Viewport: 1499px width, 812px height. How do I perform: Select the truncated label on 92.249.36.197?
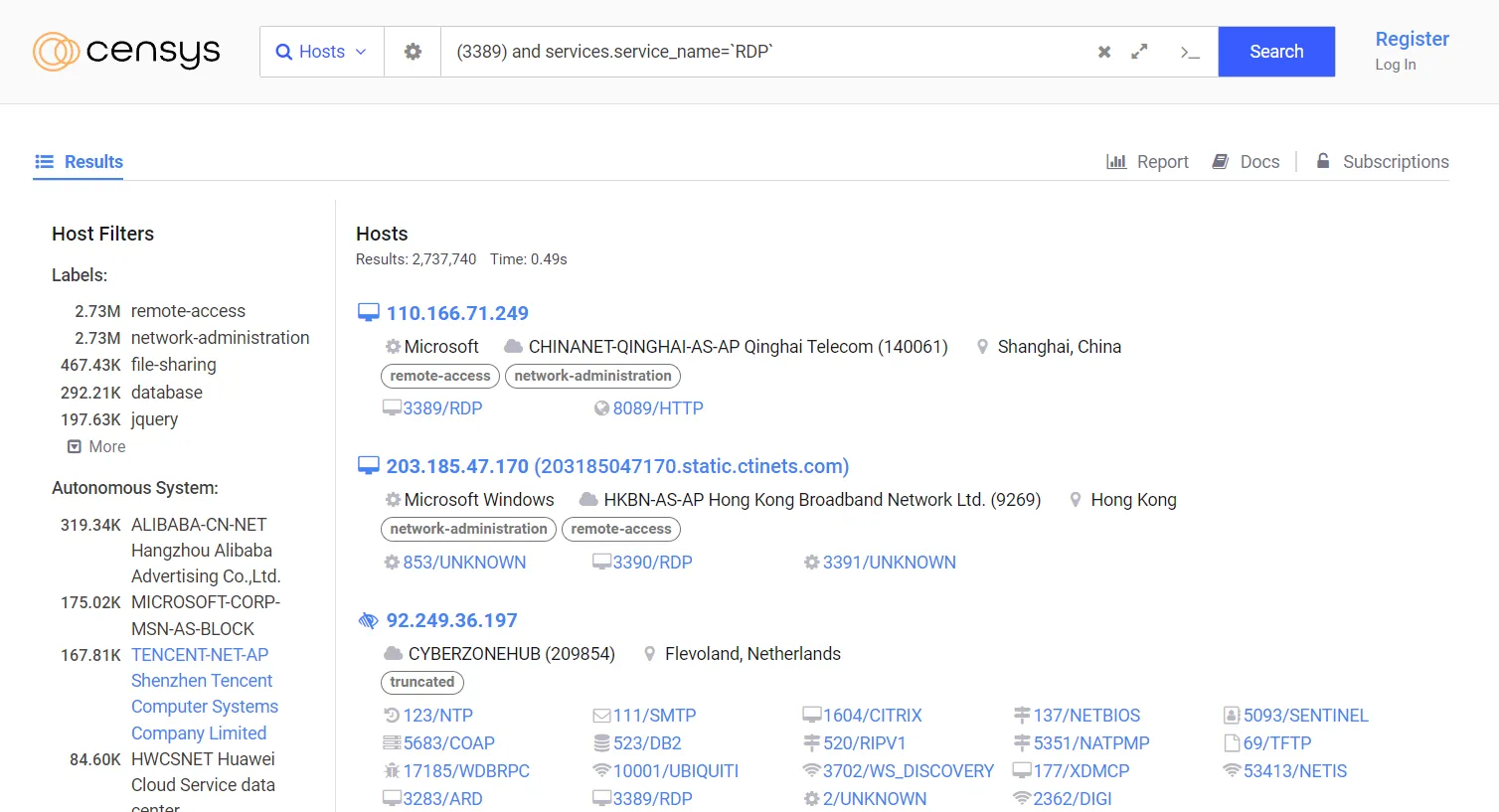[x=421, y=682]
